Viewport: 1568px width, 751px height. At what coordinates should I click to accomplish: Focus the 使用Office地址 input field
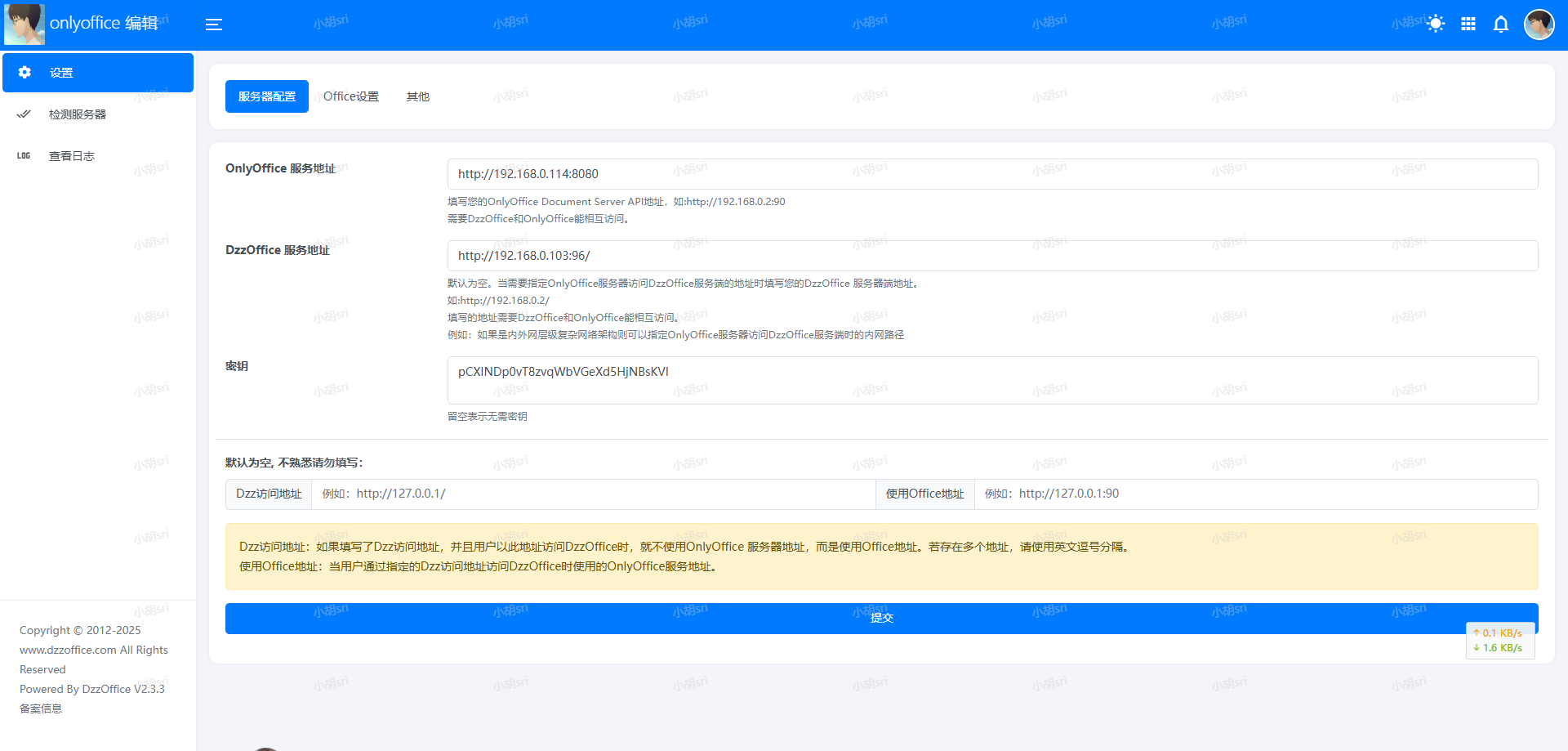[1256, 494]
